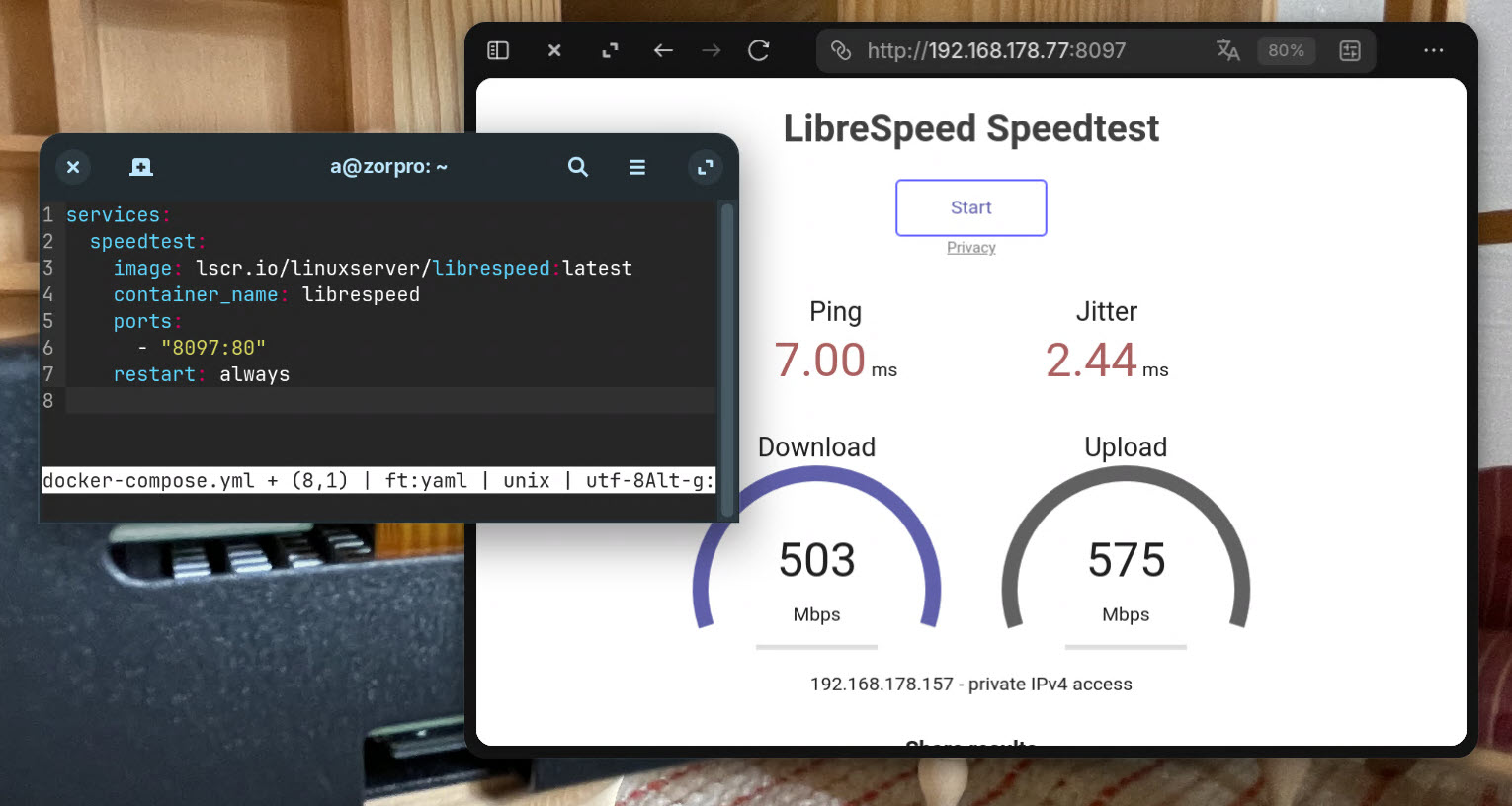Screen dimensions: 1512x806
Task: Open the 80% zoom level indicator
Action: tap(1286, 50)
